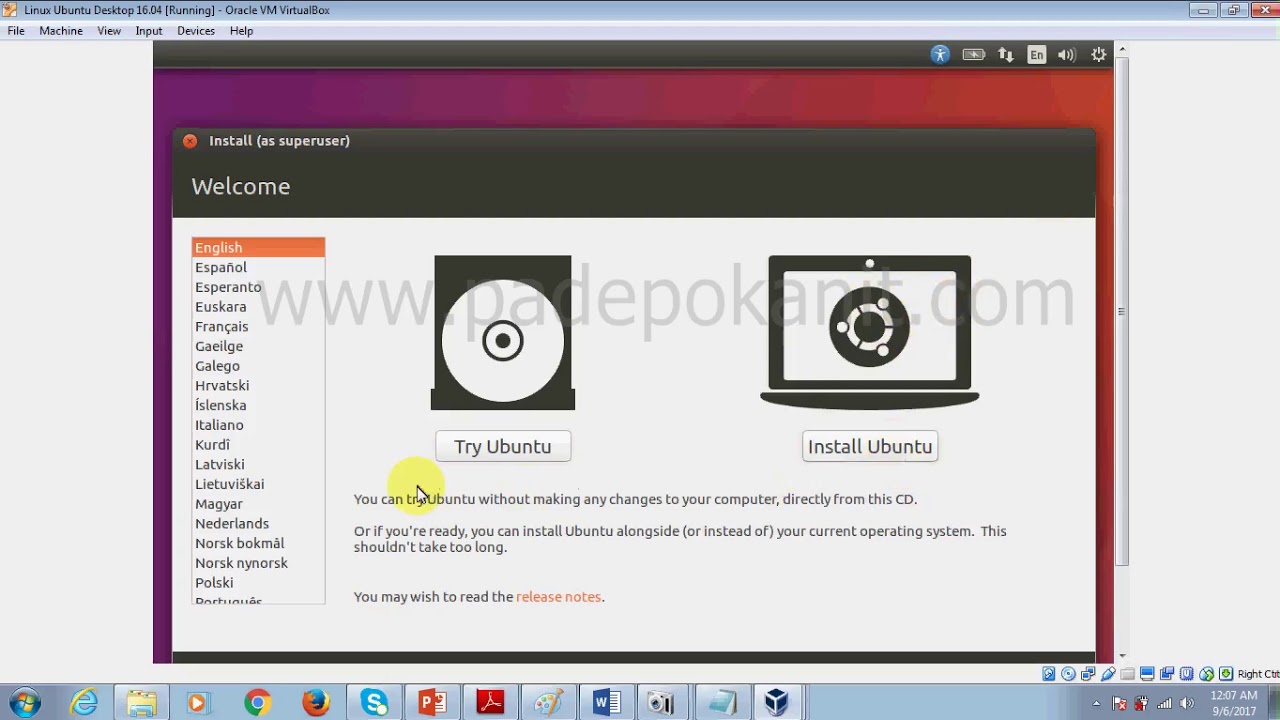1280x720 pixels.
Task: Select Esperanto language
Action: pos(258,287)
